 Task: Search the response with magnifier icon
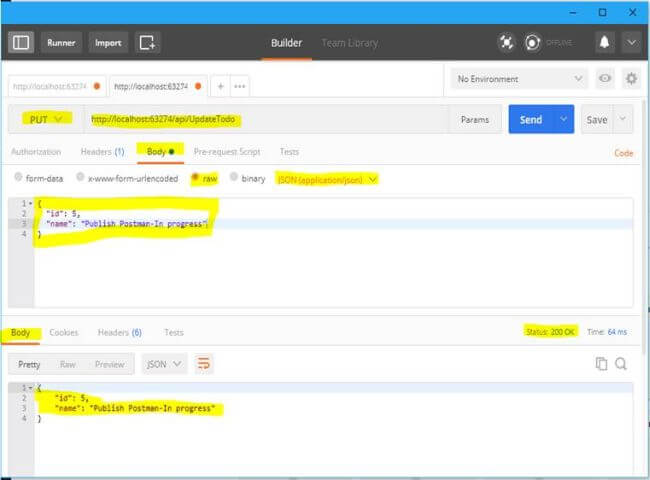(621, 364)
